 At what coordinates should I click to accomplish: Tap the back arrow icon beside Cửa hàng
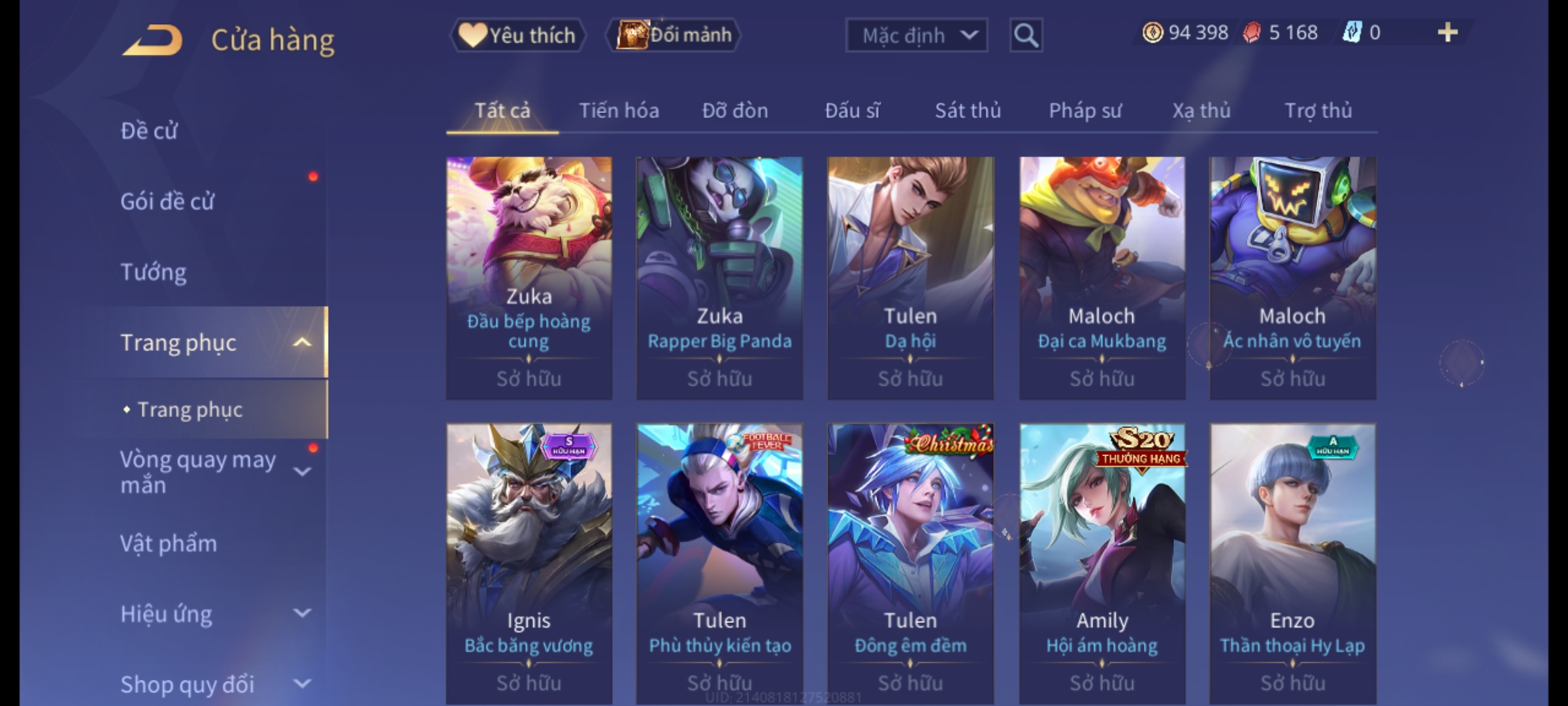coord(152,41)
